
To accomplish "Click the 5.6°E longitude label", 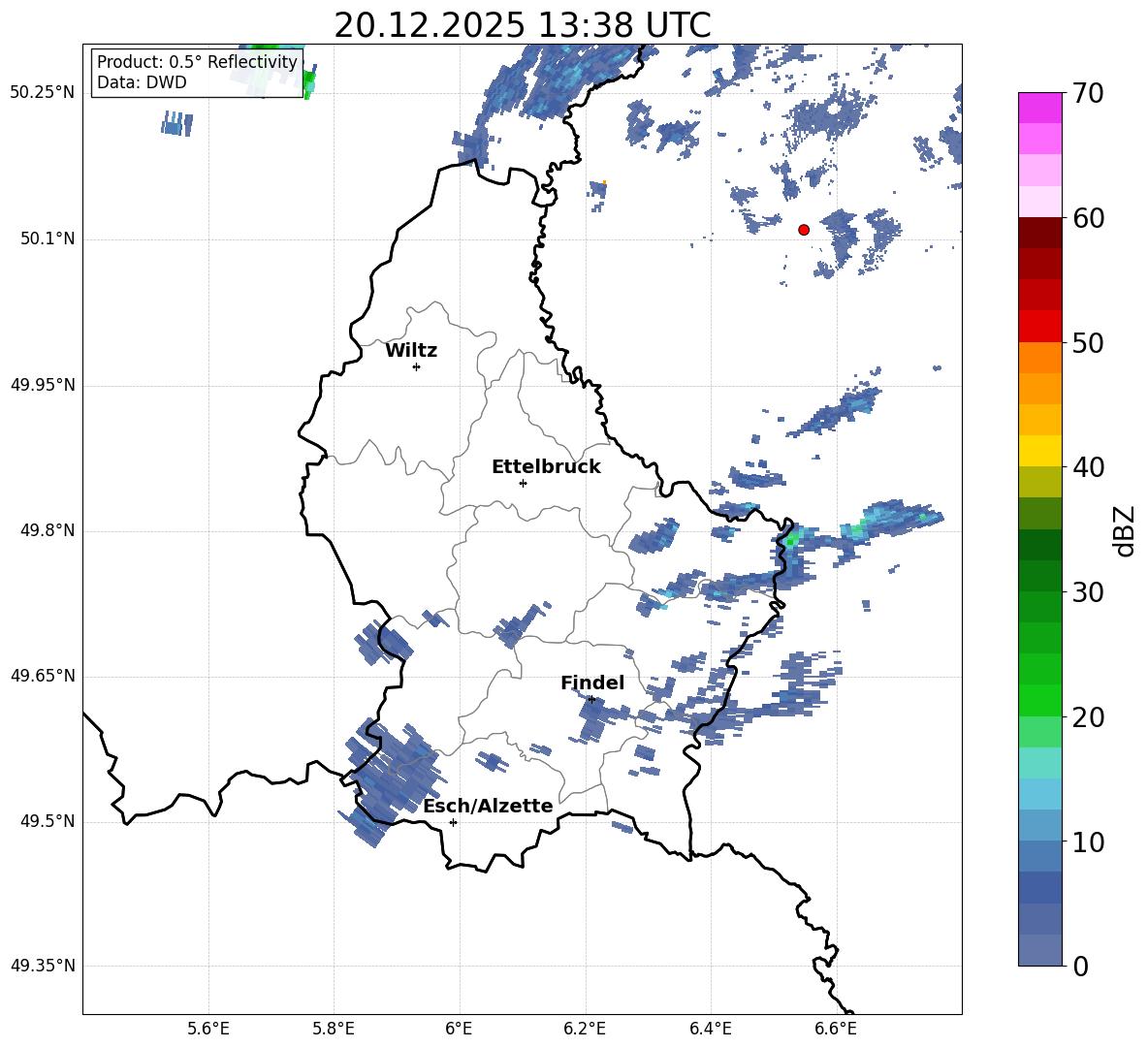I will [x=208, y=1029].
